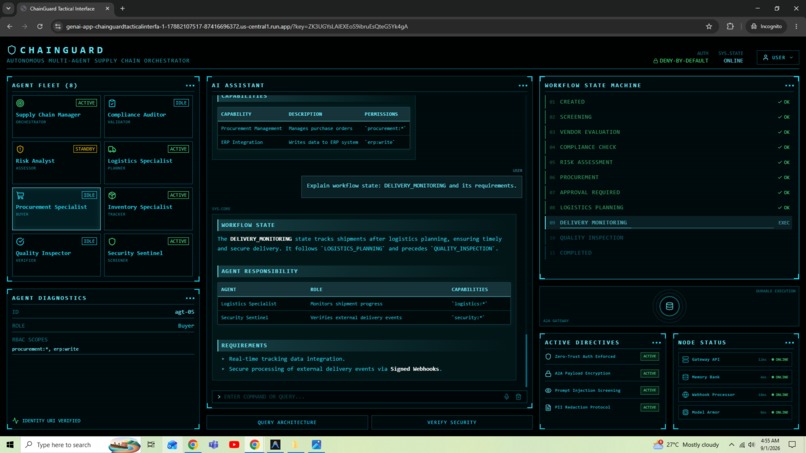Screen dimensions: 806x453
Task: Select the DELIVERY MONITORING workflow state
Action: [669, 223]
